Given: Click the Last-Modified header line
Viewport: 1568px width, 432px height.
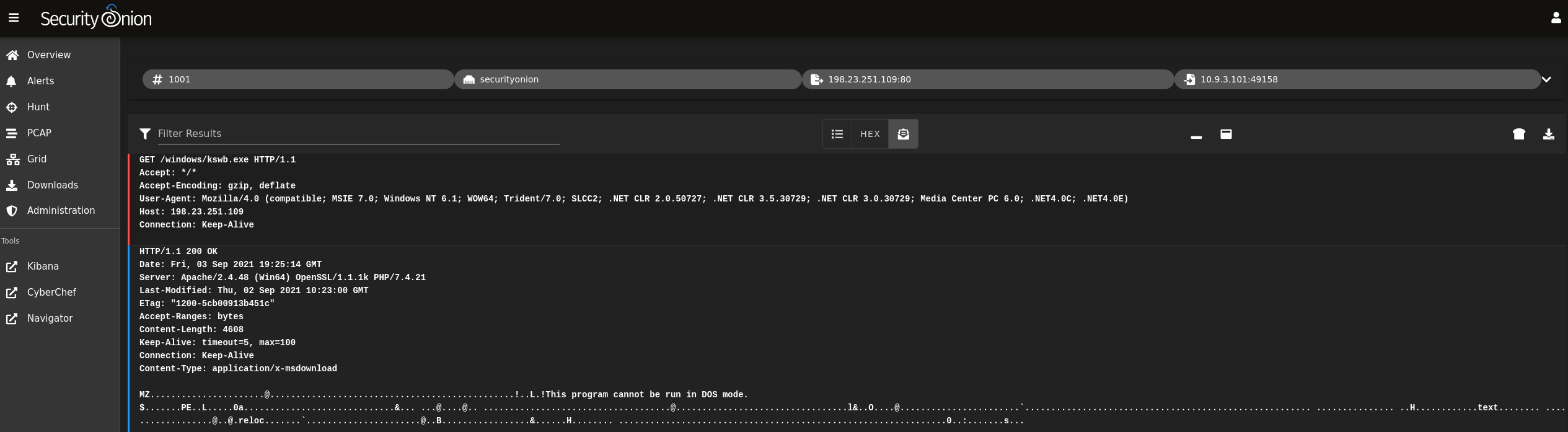Looking at the screenshot, I should coord(254,291).
